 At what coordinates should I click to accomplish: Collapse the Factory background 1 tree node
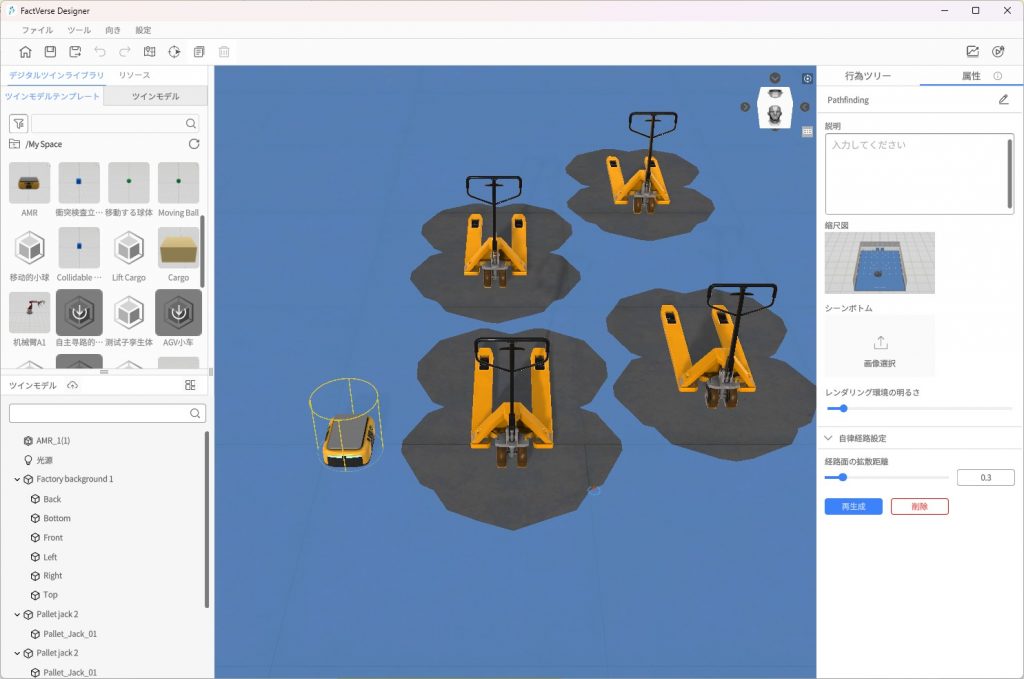pyautogui.click(x=17, y=480)
